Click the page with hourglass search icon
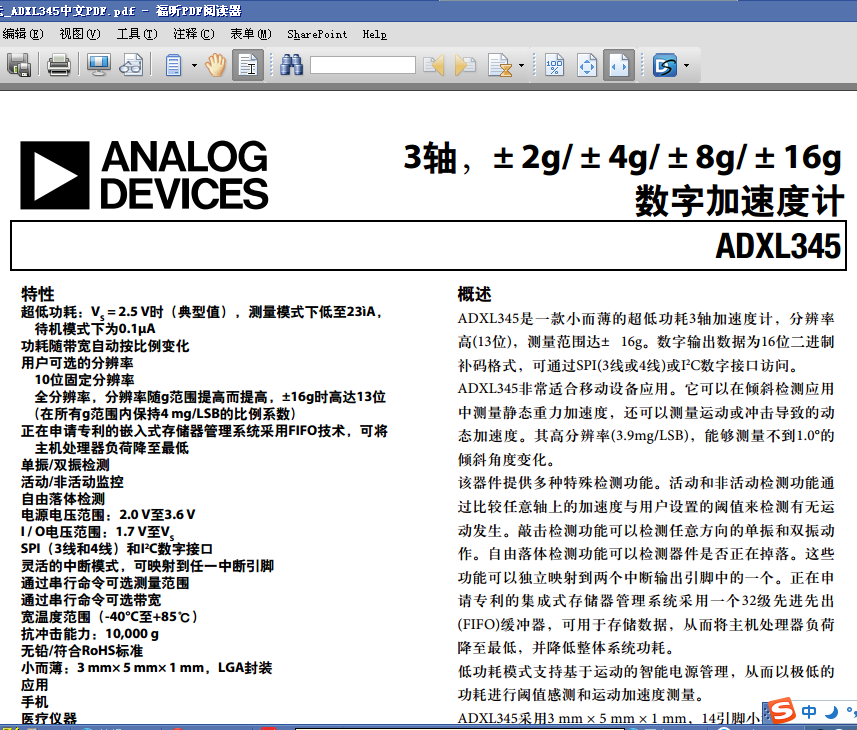 [x=500, y=66]
